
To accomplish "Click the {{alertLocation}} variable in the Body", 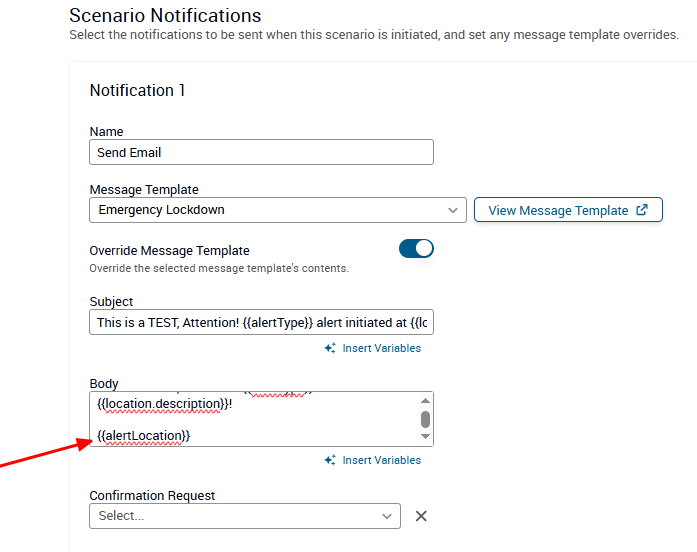I will (x=144, y=436).
